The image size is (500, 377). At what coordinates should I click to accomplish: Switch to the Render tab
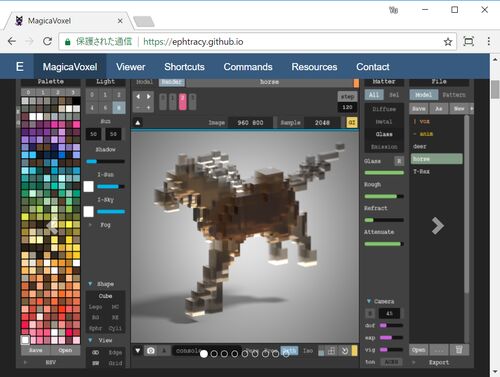coord(172,82)
